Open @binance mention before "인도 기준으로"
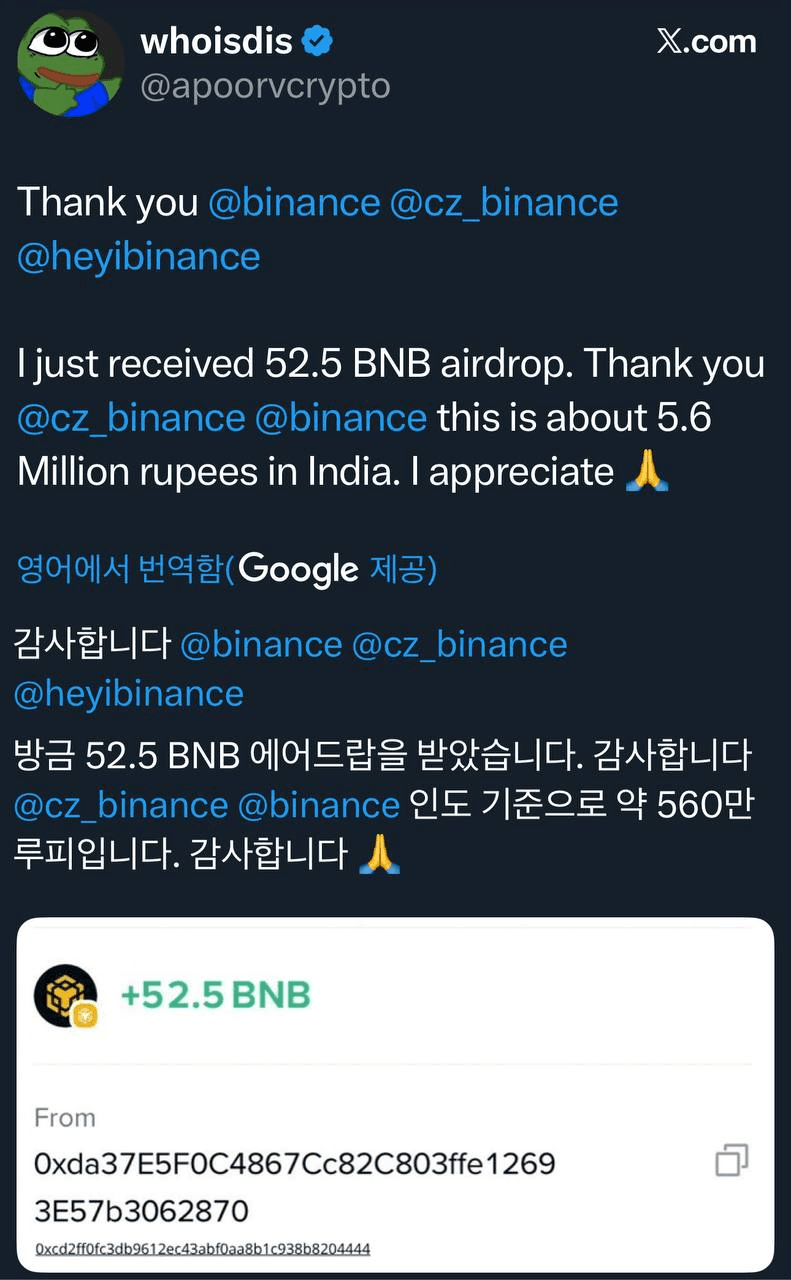This screenshot has width=791, height=1280. [318, 805]
